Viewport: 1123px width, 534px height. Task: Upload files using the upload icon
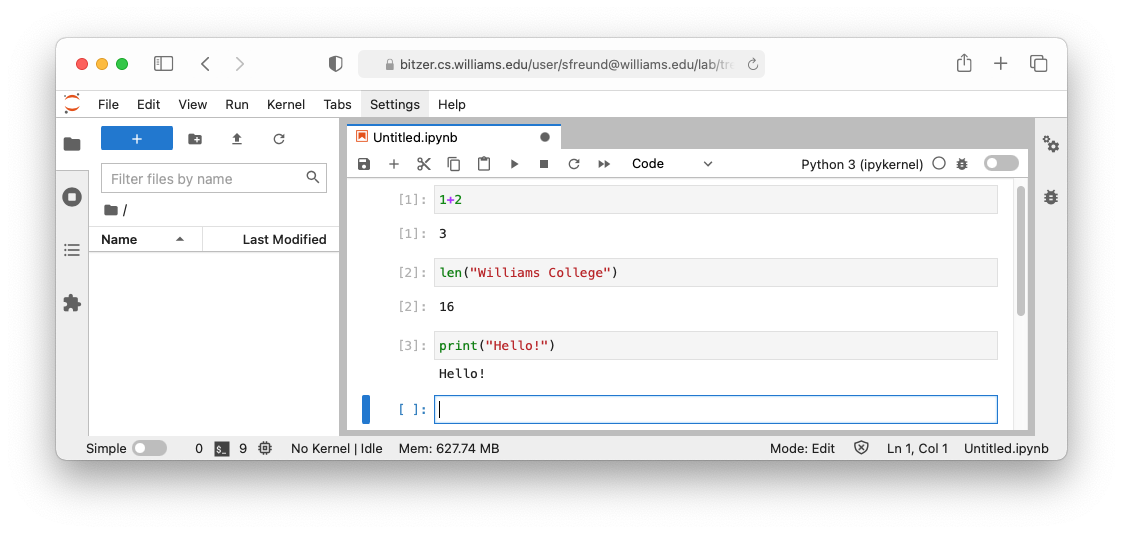(237, 139)
